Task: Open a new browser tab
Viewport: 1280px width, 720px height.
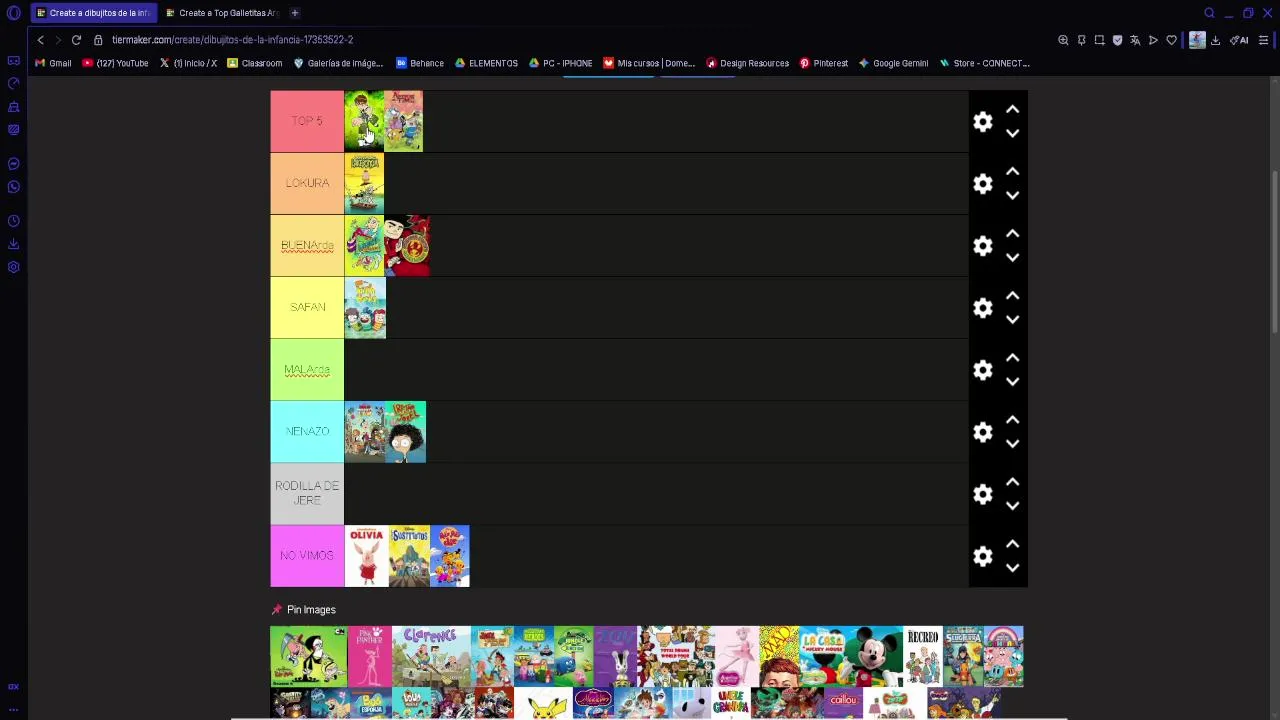Action: [295, 13]
